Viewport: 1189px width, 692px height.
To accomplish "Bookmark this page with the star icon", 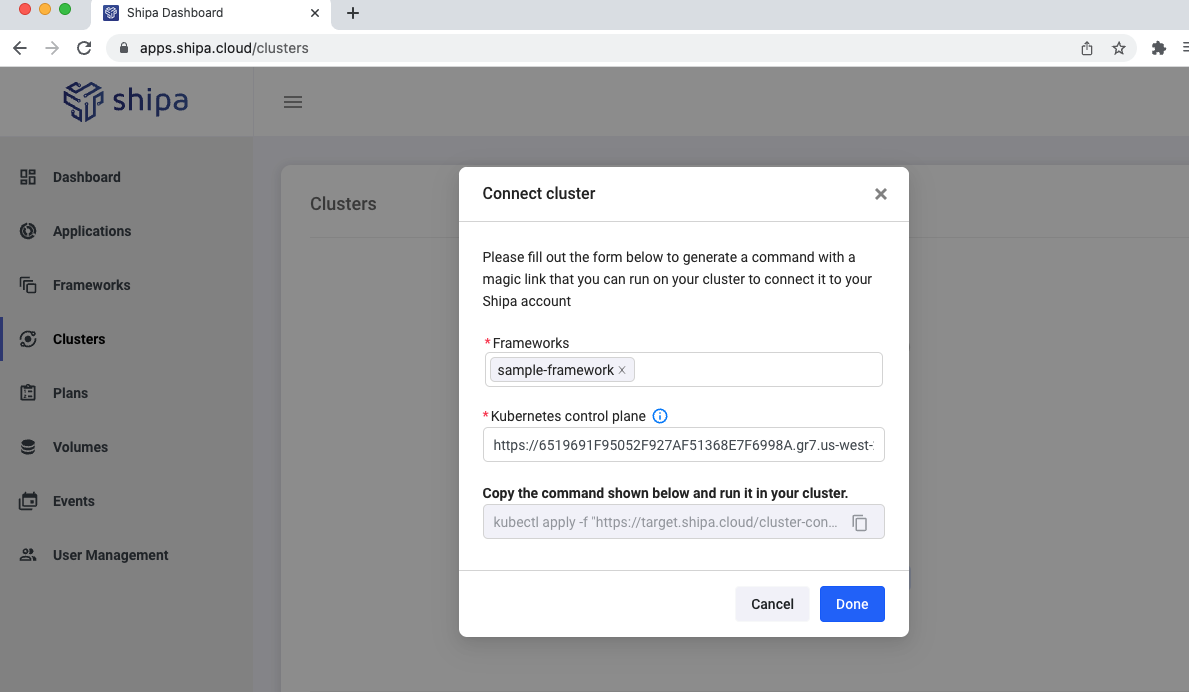I will click(1118, 49).
